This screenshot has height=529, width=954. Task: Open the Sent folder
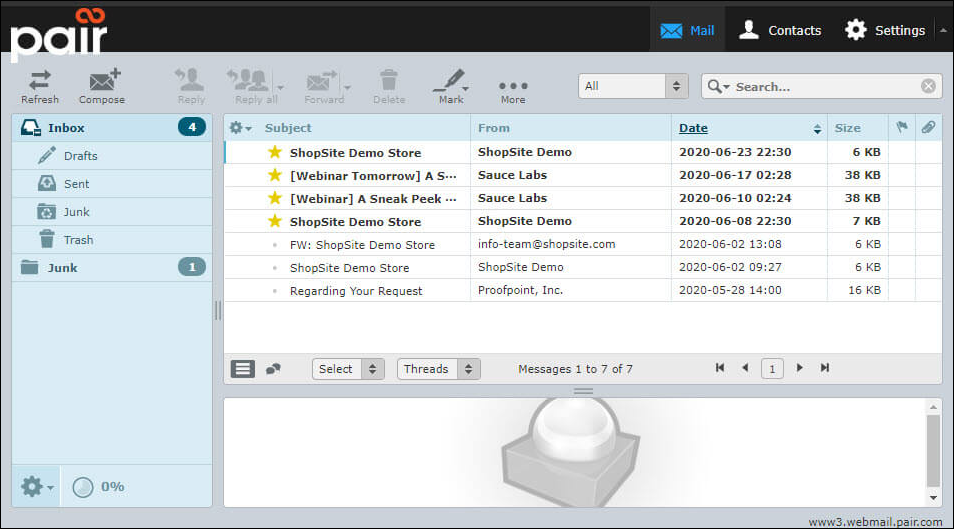tap(112, 184)
